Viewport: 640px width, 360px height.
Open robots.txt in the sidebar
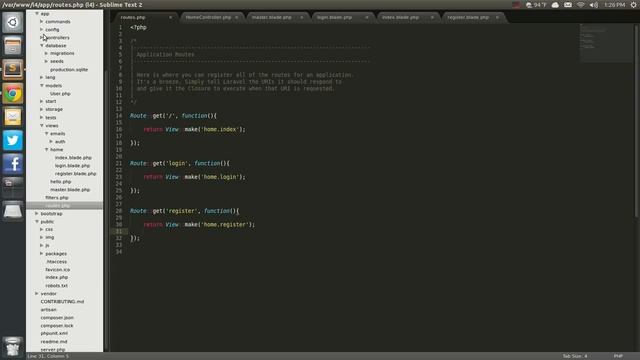56,286
